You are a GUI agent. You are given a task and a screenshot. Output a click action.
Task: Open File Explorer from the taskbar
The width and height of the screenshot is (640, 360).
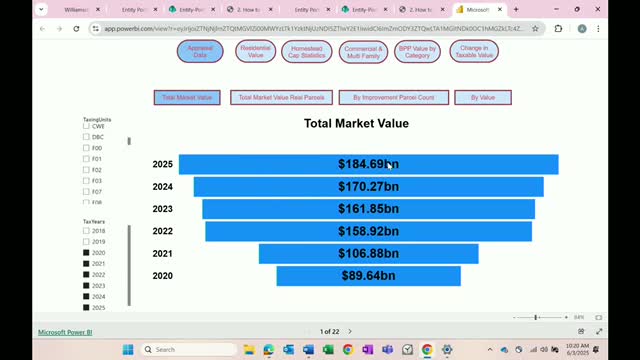(249, 349)
